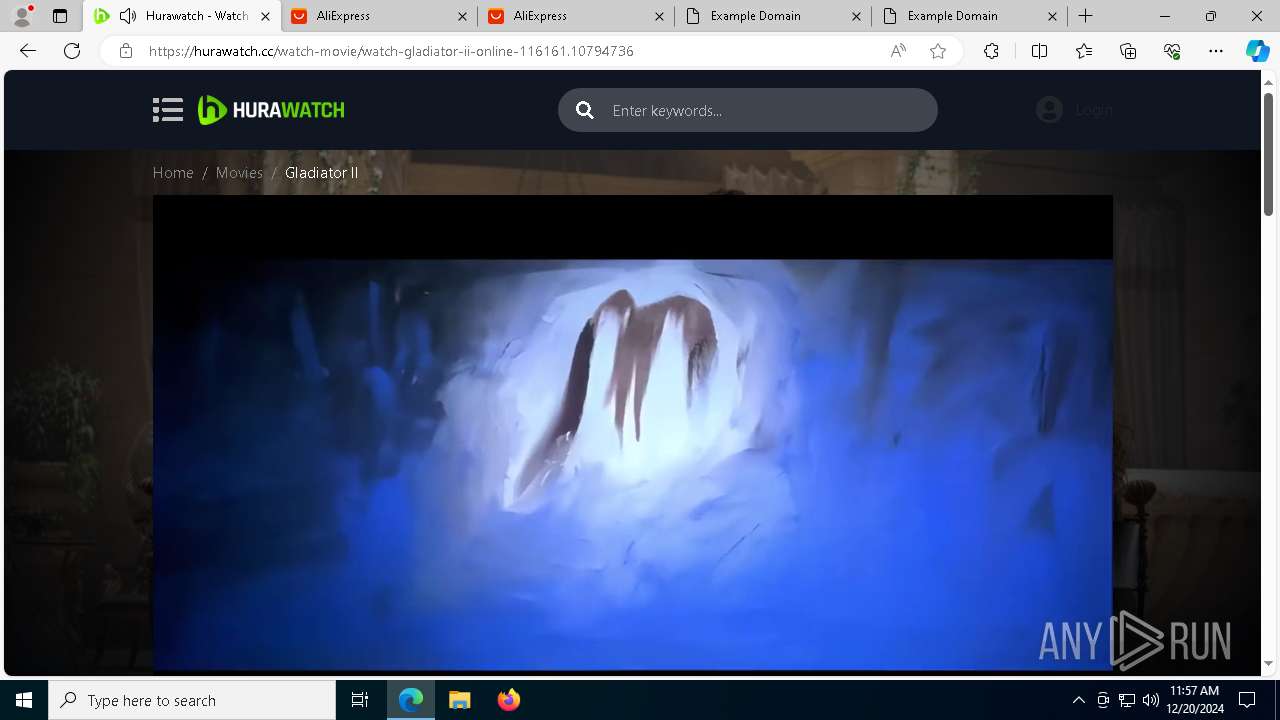Click the page vertical scrollbar thumb
This screenshot has height=720, width=1280.
pyautogui.click(x=1269, y=154)
